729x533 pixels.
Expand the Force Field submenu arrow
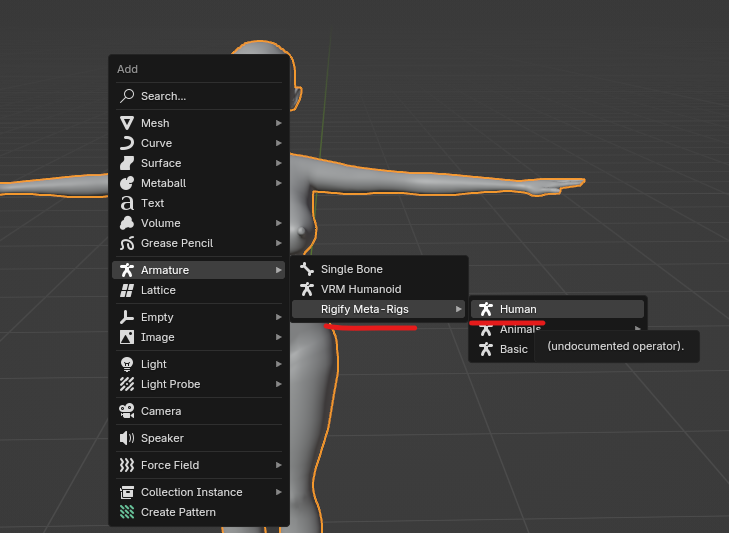[278, 465]
